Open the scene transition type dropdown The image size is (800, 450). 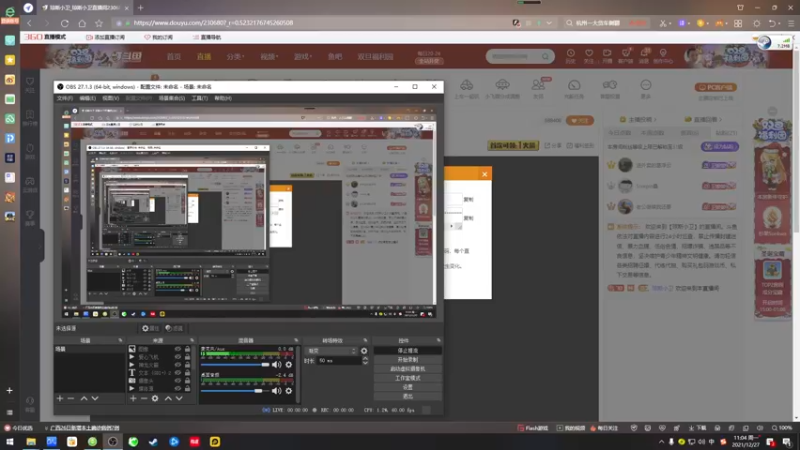coord(331,351)
